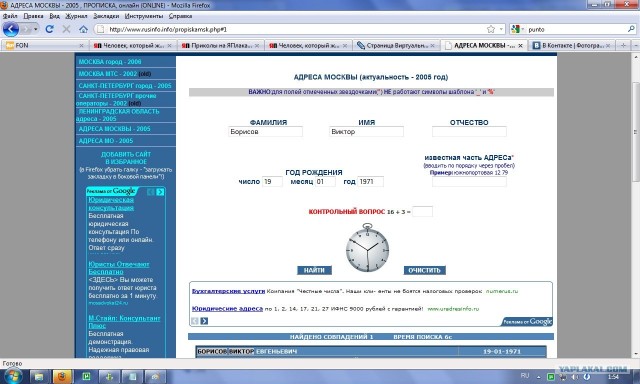Click the RU language indicator in tray
The width and height of the screenshot is (640, 384).
coord(525,376)
